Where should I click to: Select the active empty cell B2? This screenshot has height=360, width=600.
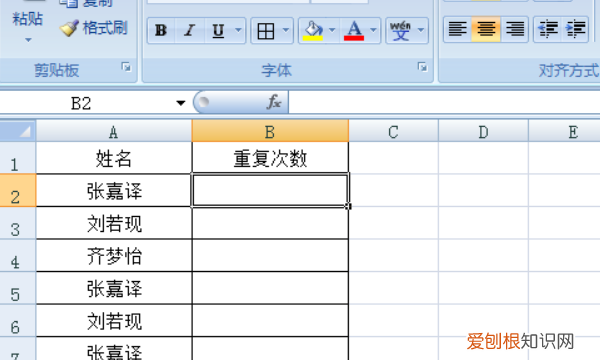[270, 191]
